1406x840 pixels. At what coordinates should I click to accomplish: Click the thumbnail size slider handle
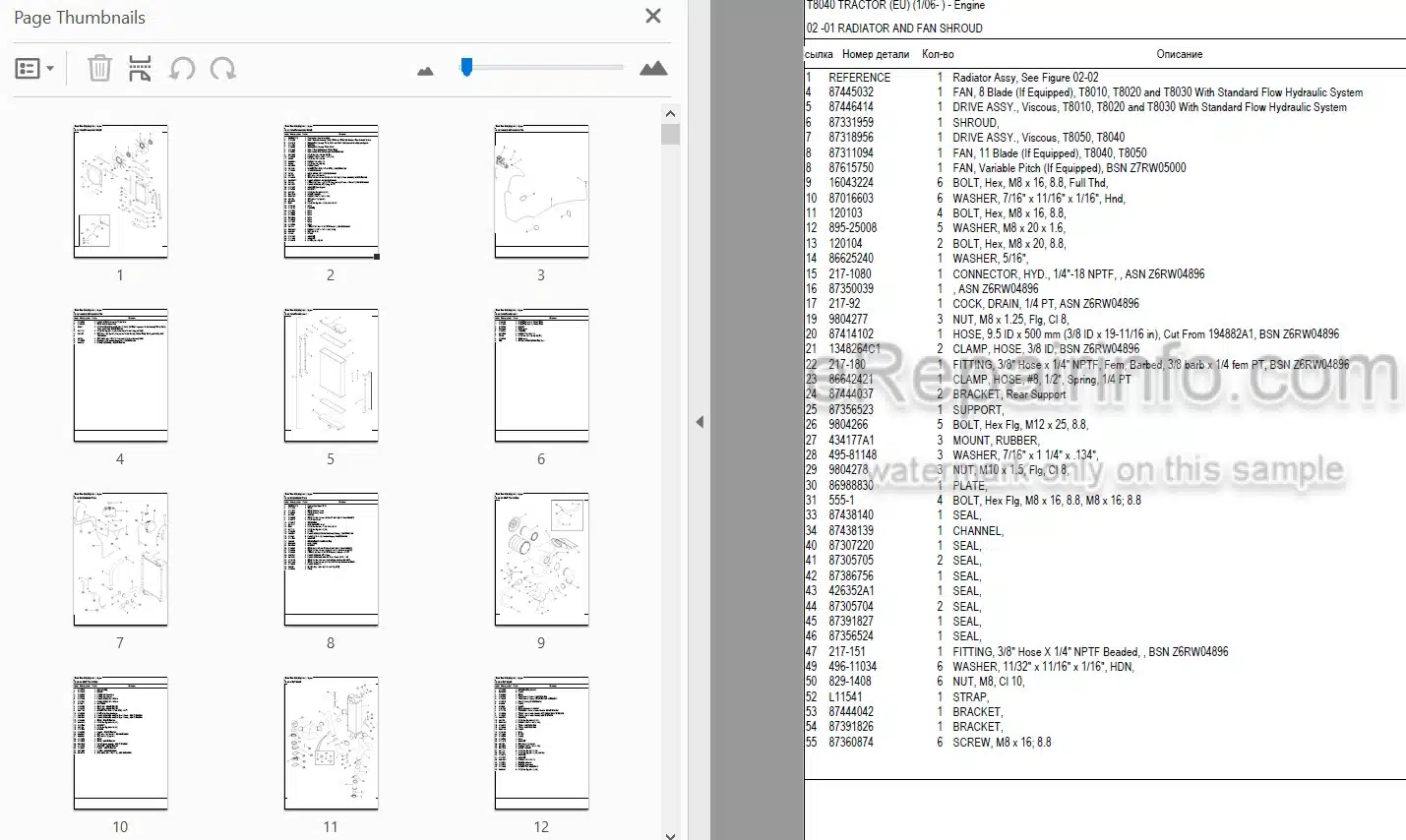[466, 66]
